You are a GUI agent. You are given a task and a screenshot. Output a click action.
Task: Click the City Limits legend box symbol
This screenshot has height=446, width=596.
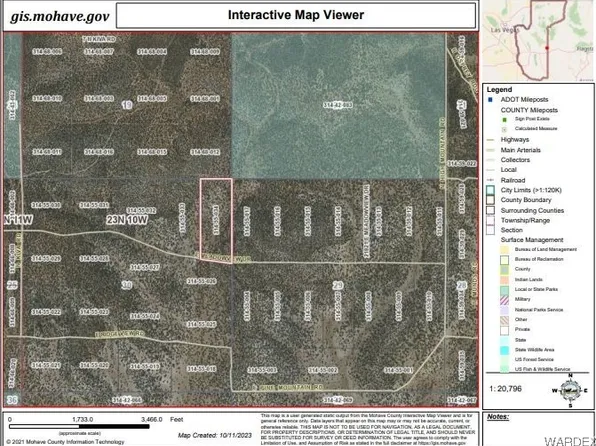click(x=491, y=190)
